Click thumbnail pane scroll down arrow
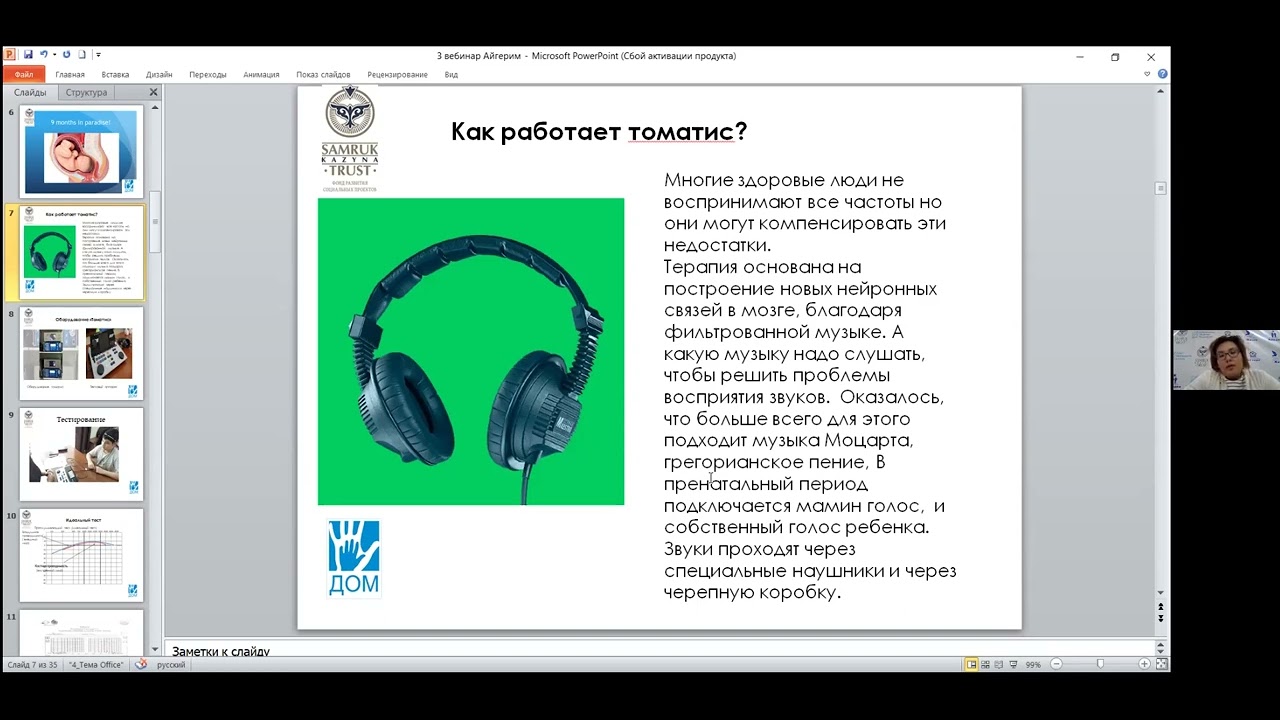This screenshot has height=720, width=1280. [x=155, y=650]
